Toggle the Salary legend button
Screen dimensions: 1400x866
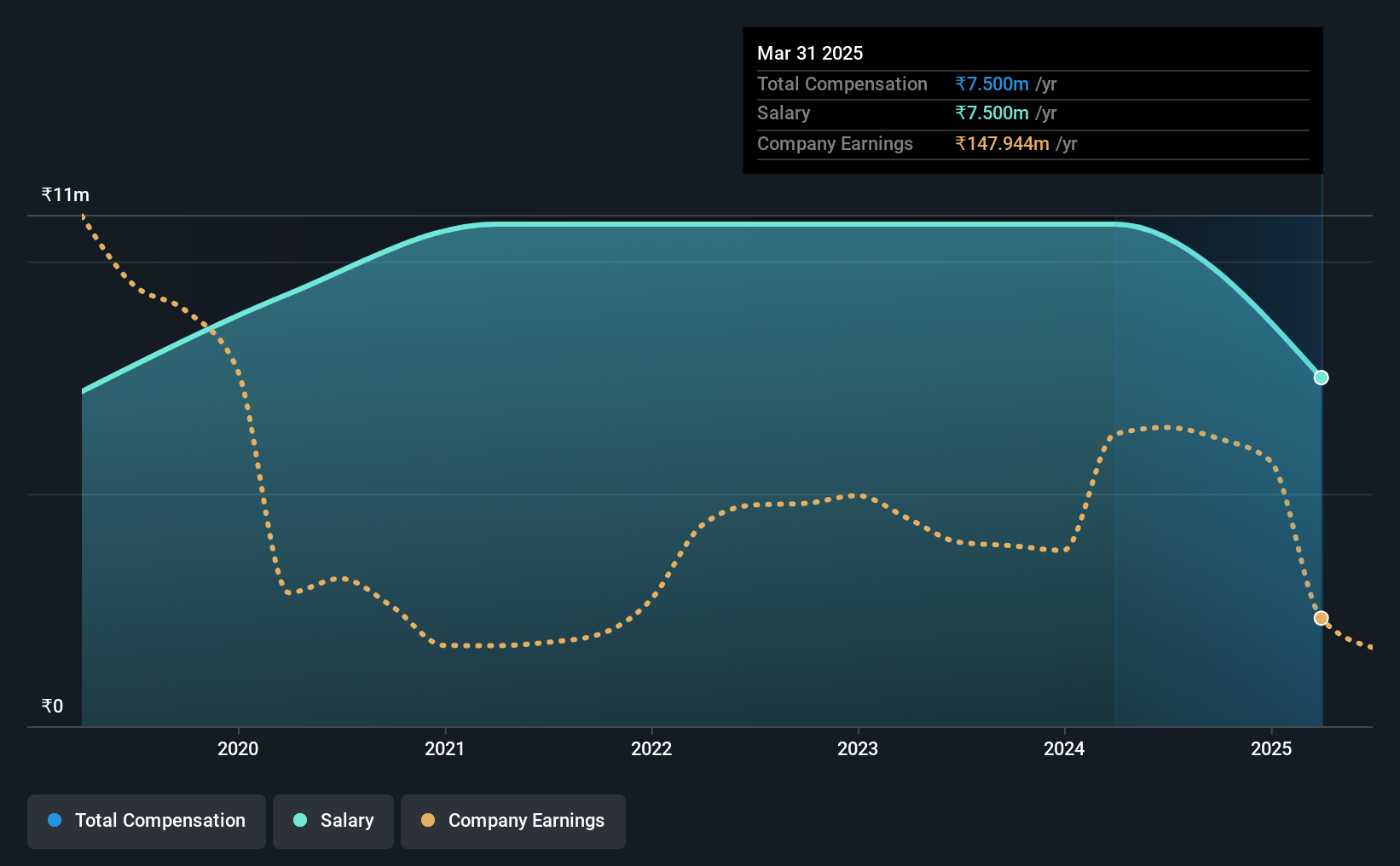[333, 821]
